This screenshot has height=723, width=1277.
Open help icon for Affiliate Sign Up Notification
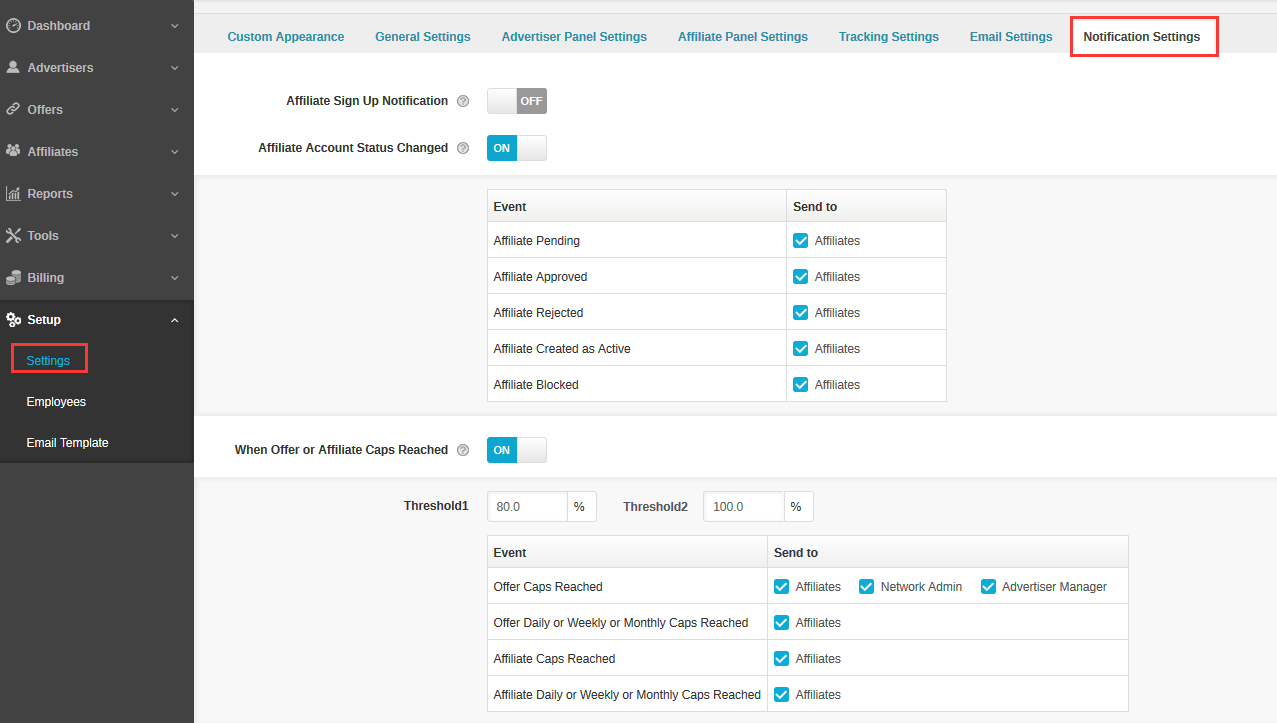coord(463,101)
